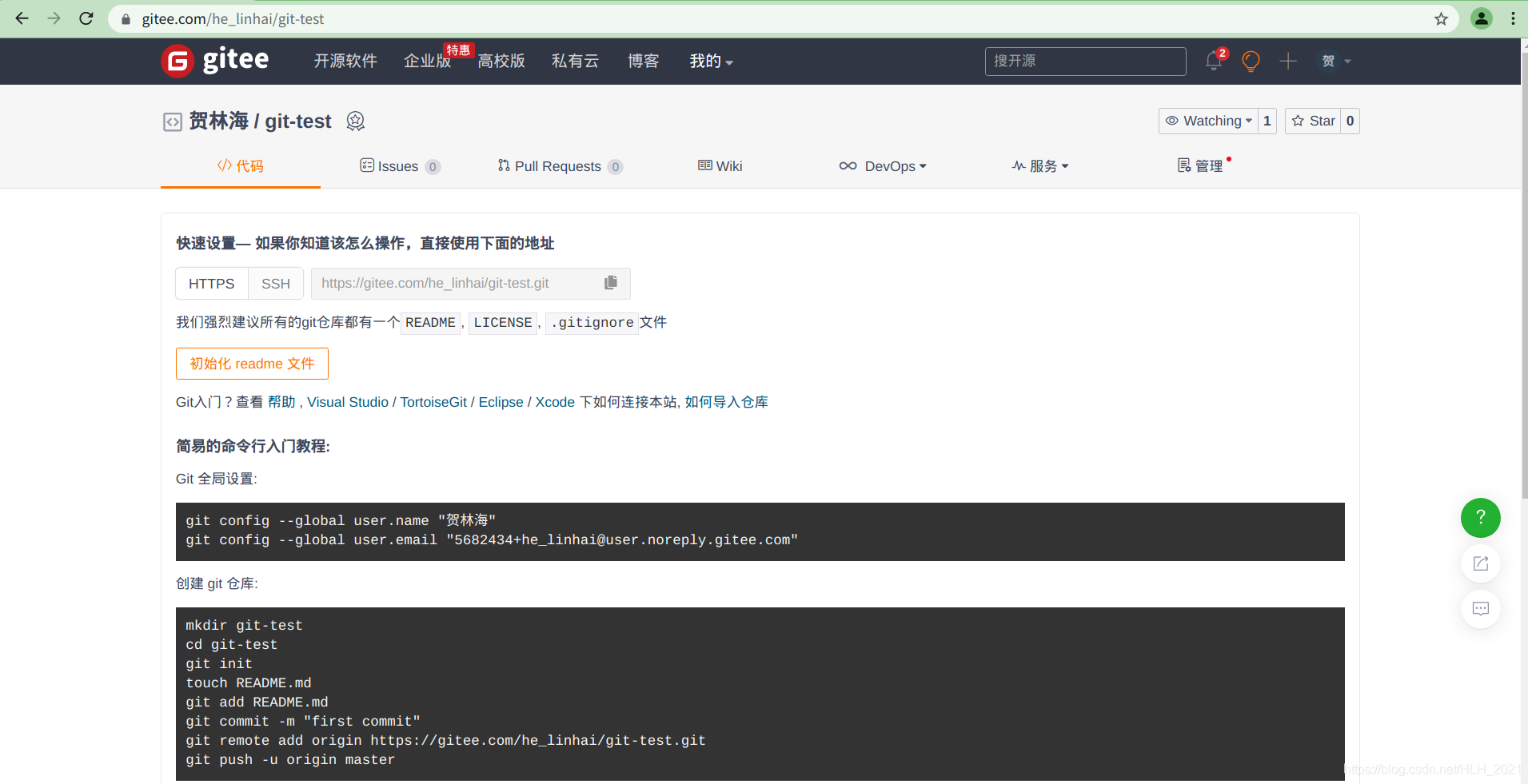Click the .gitignore code label
The width and height of the screenshot is (1528, 784).
tap(592, 323)
